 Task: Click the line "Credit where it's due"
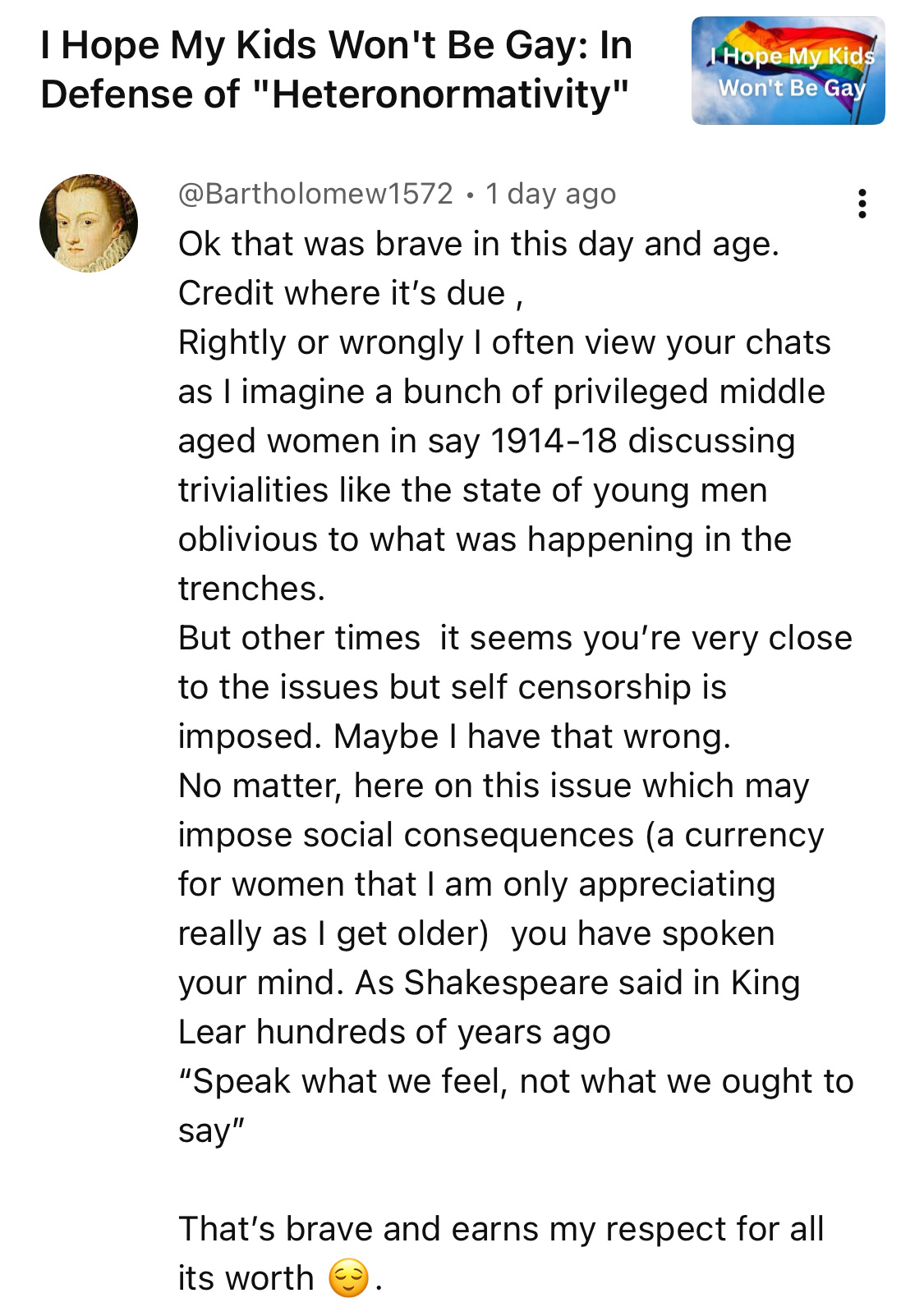[x=350, y=293]
